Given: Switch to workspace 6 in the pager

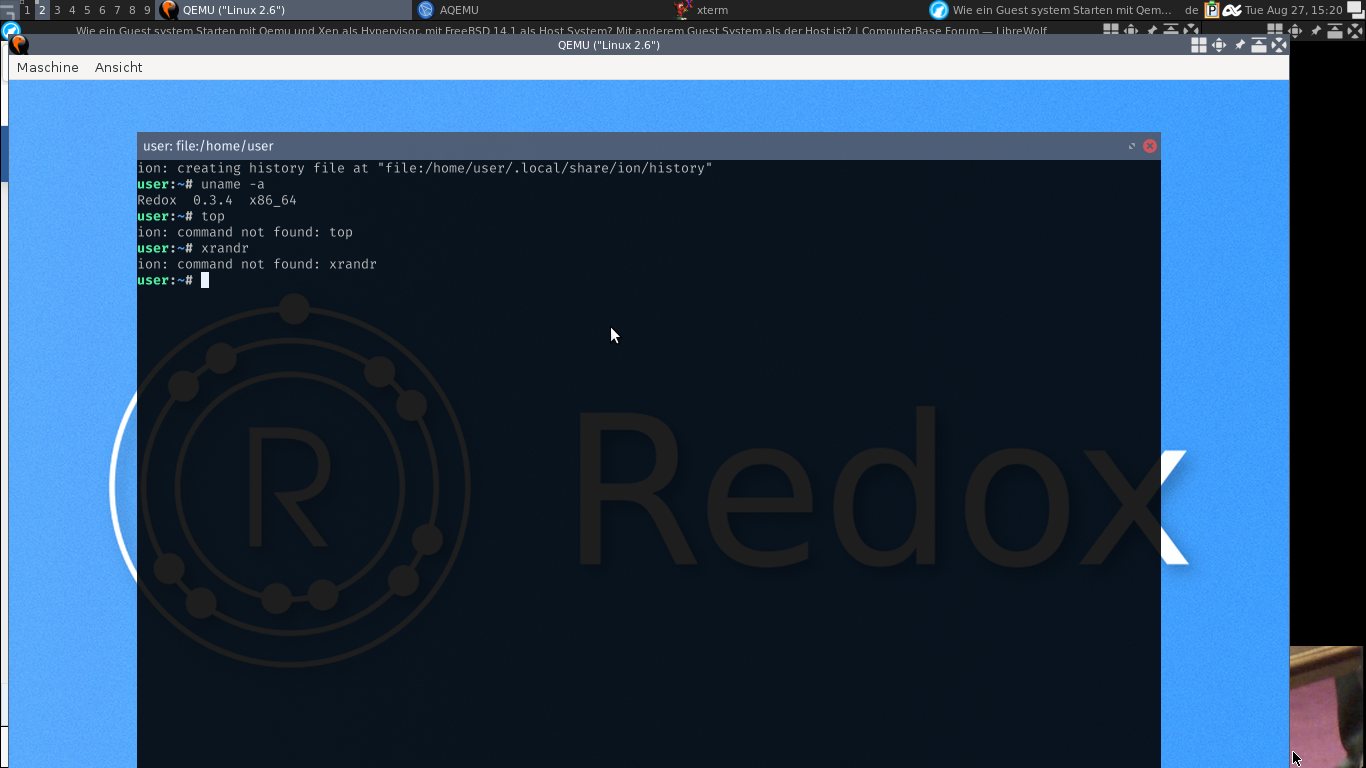Looking at the screenshot, I should pyautogui.click(x=102, y=10).
